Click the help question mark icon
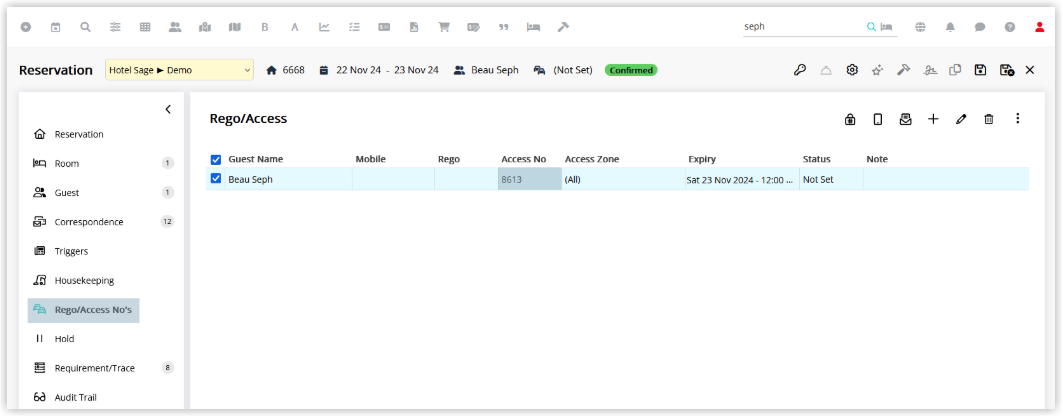1063x417 pixels. coord(1009,27)
